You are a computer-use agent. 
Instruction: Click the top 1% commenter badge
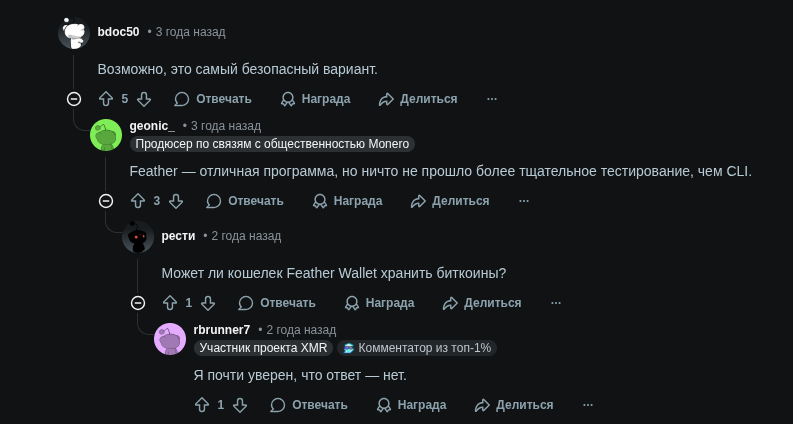point(416,348)
